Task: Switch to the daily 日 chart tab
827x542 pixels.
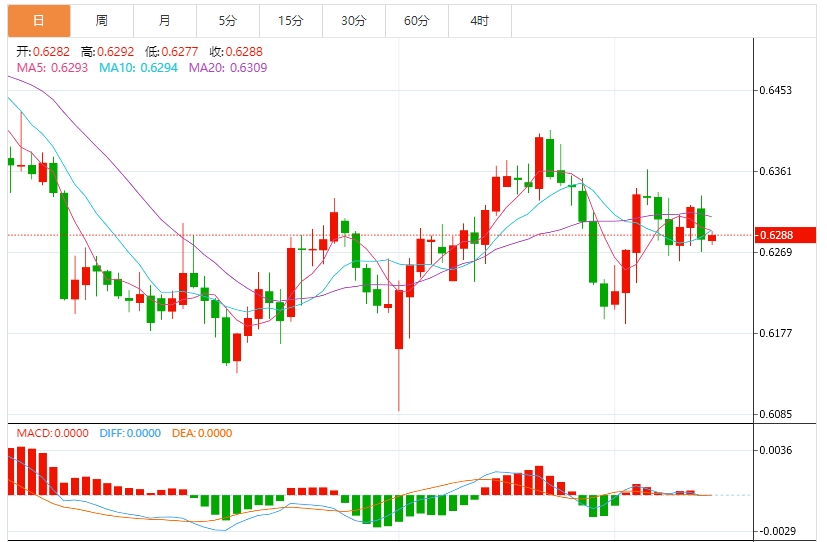Action: pyautogui.click(x=38, y=20)
